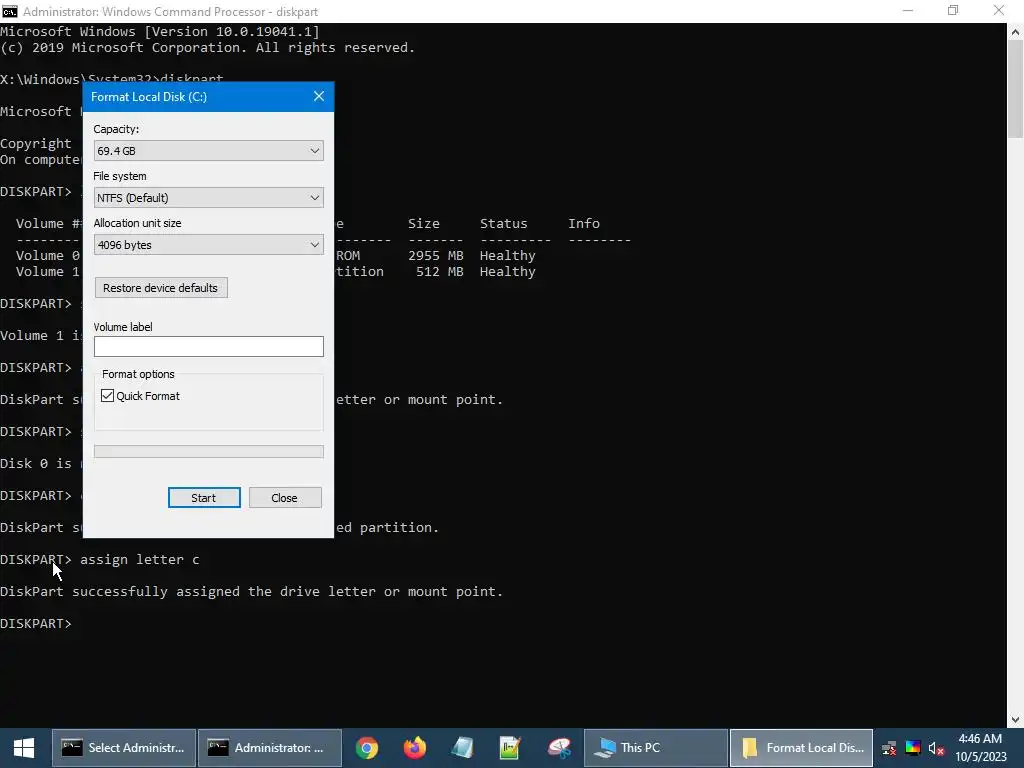This screenshot has width=1024, height=768.
Task: Open the notepad-style taskbar icon beside Firefox
Action: point(462,748)
